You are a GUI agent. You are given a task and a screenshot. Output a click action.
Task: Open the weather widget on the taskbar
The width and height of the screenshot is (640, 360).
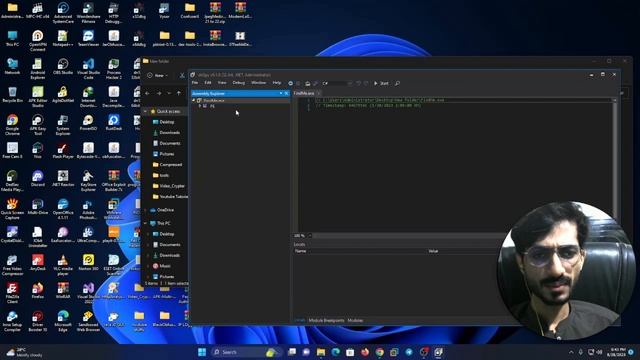pos(24,352)
